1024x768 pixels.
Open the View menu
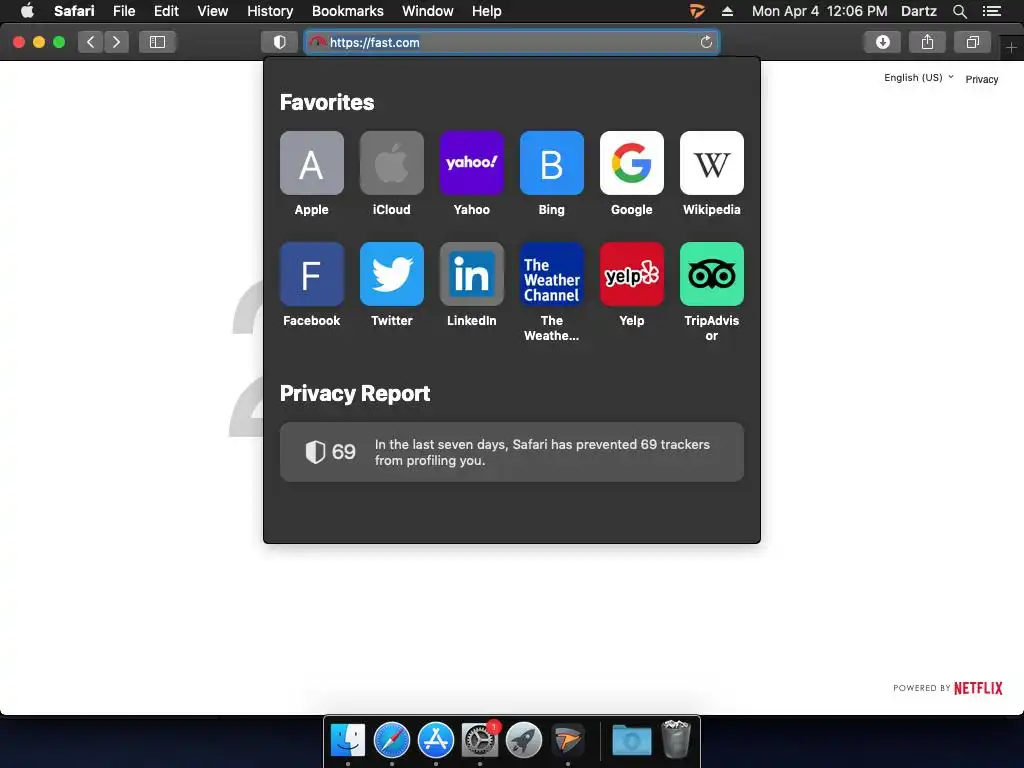click(213, 11)
